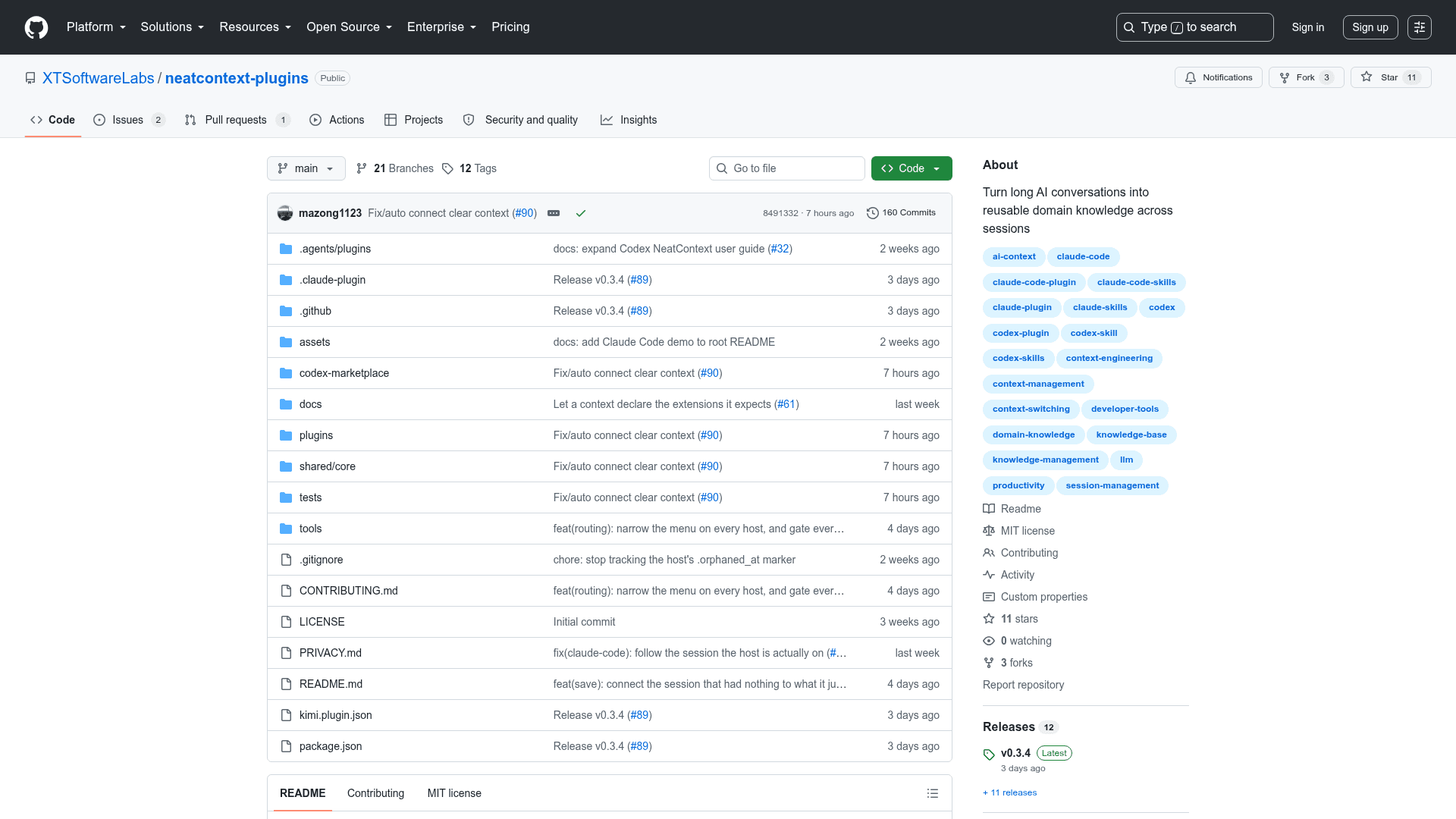1456x819 pixels.
Task: Go to the Pricing page
Action: click(x=510, y=27)
